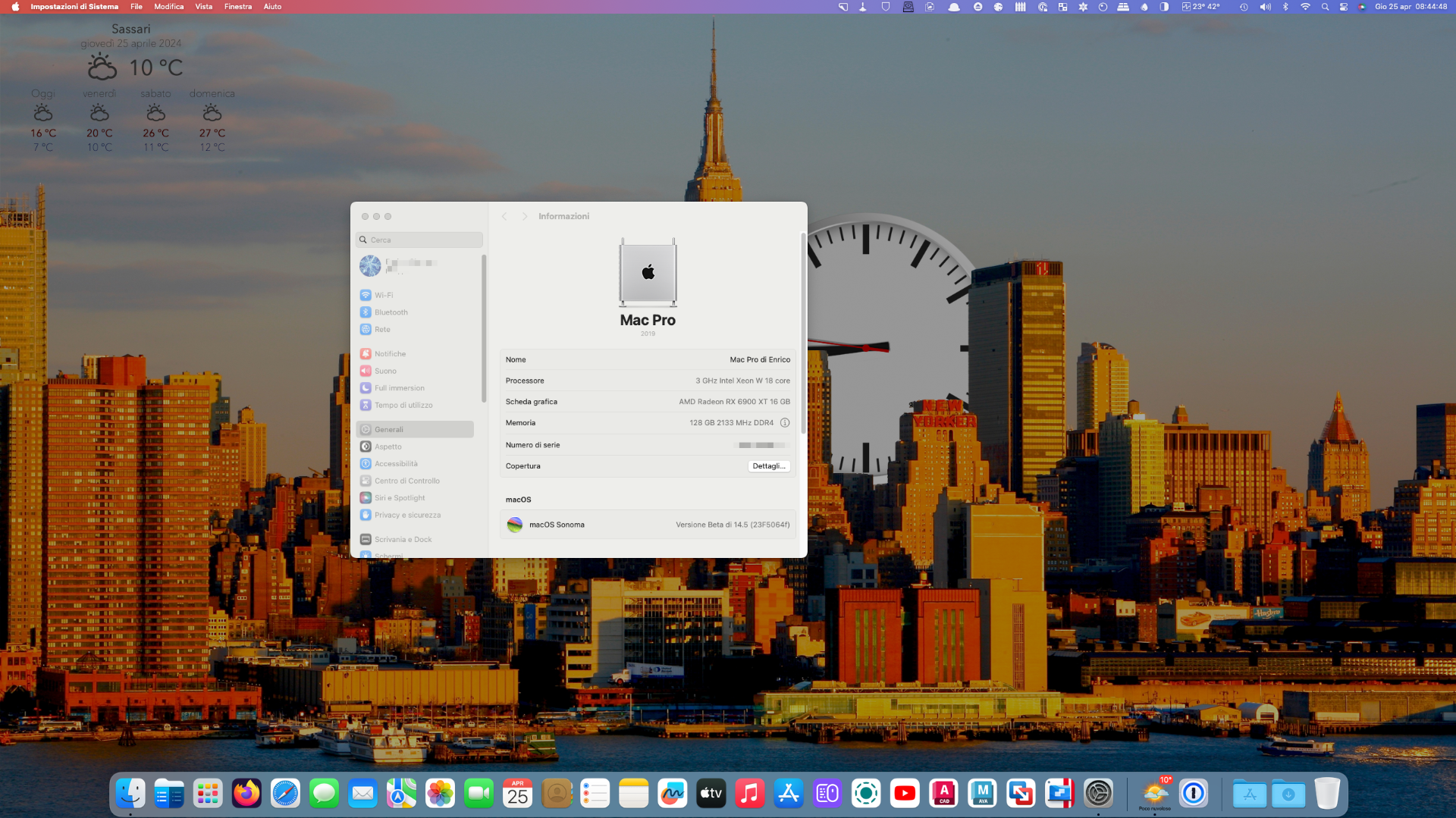Open the Vista menu

[203, 7]
